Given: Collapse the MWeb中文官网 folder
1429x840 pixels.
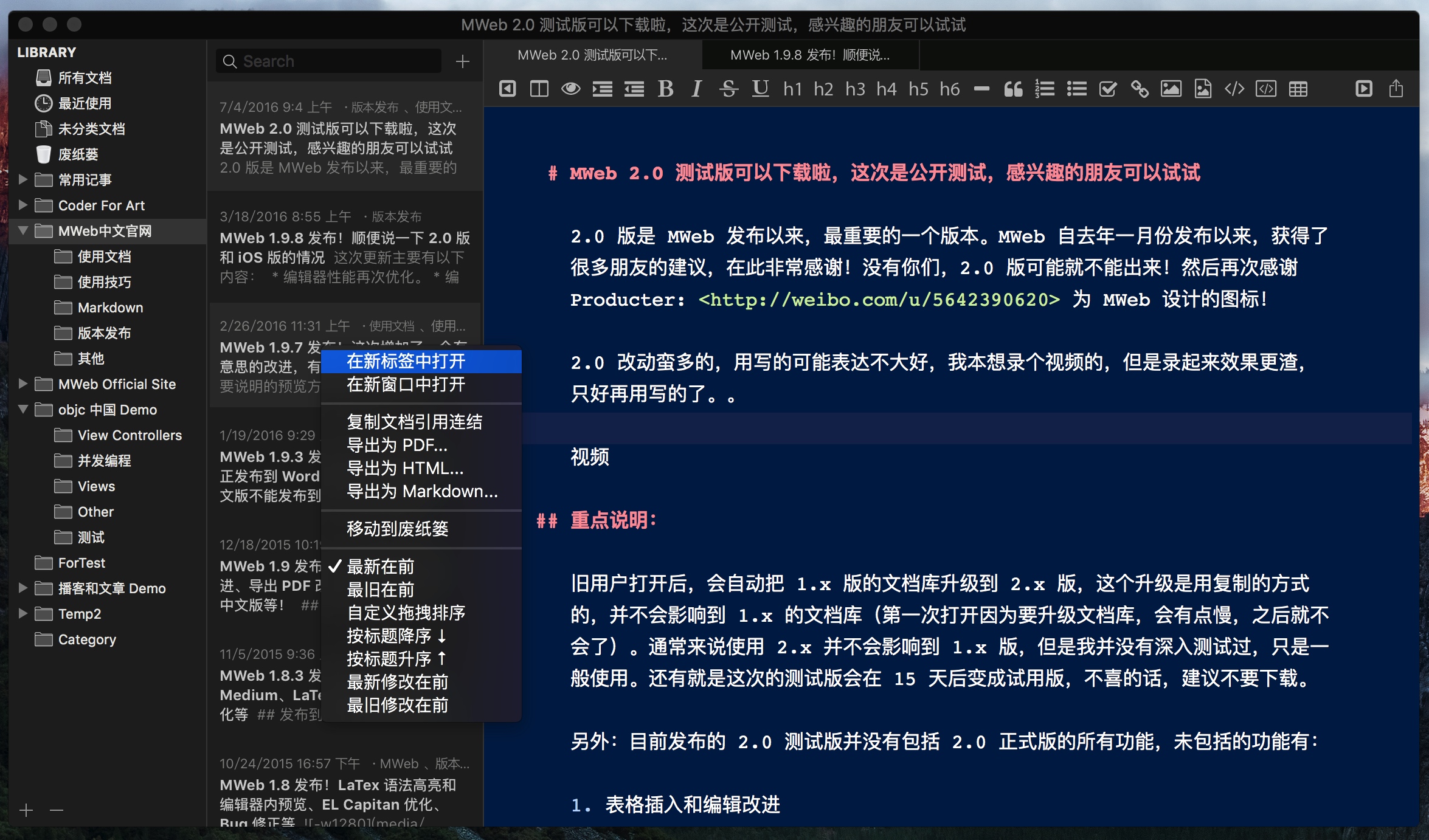Looking at the screenshot, I should pyautogui.click(x=23, y=231).
